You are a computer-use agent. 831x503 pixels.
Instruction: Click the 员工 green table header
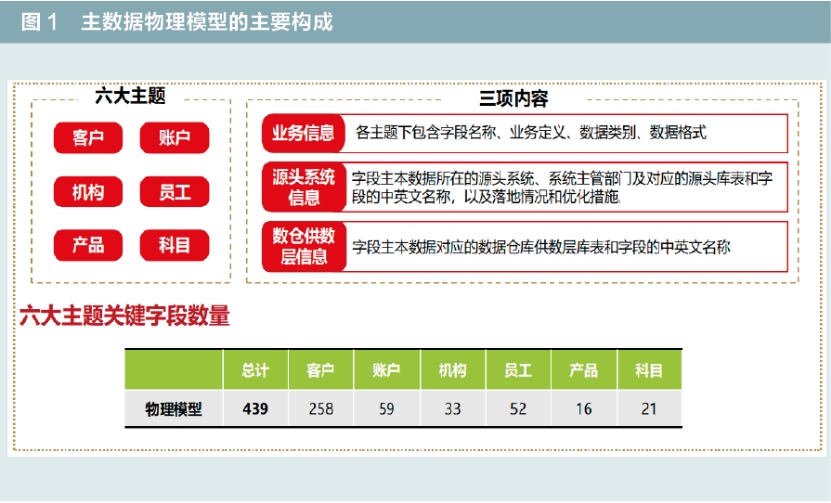pyautogui.click(x=518, y=370)
